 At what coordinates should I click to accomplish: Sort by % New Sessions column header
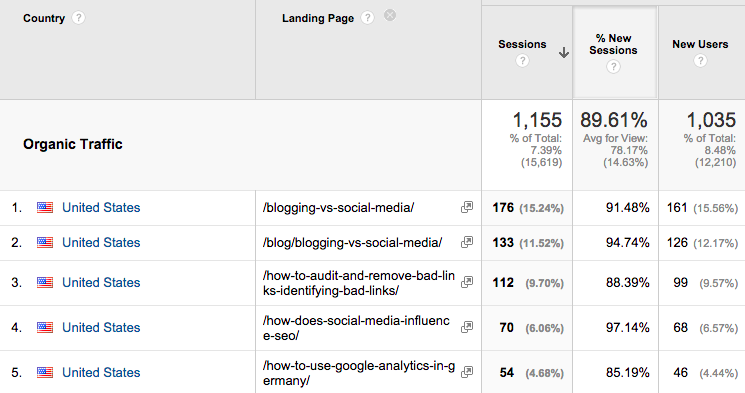613,44
